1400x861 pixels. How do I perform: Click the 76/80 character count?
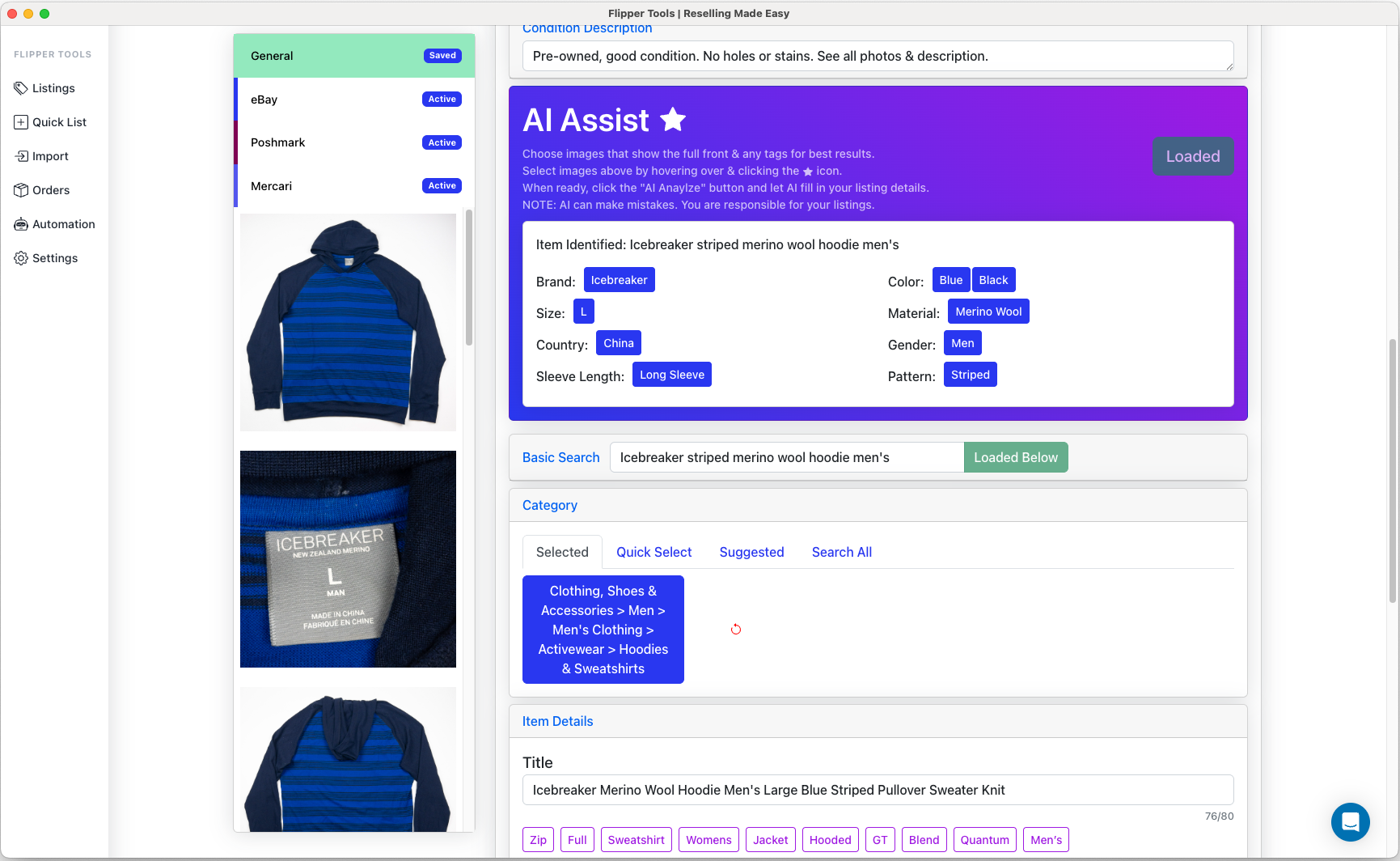click(1219, 816)
